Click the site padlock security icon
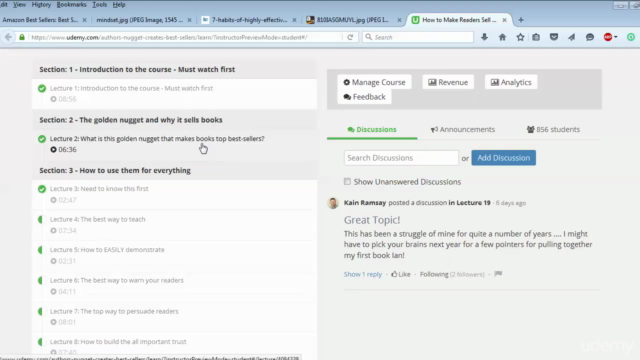Screen dimensions: 640x360 tap(22, 37)
